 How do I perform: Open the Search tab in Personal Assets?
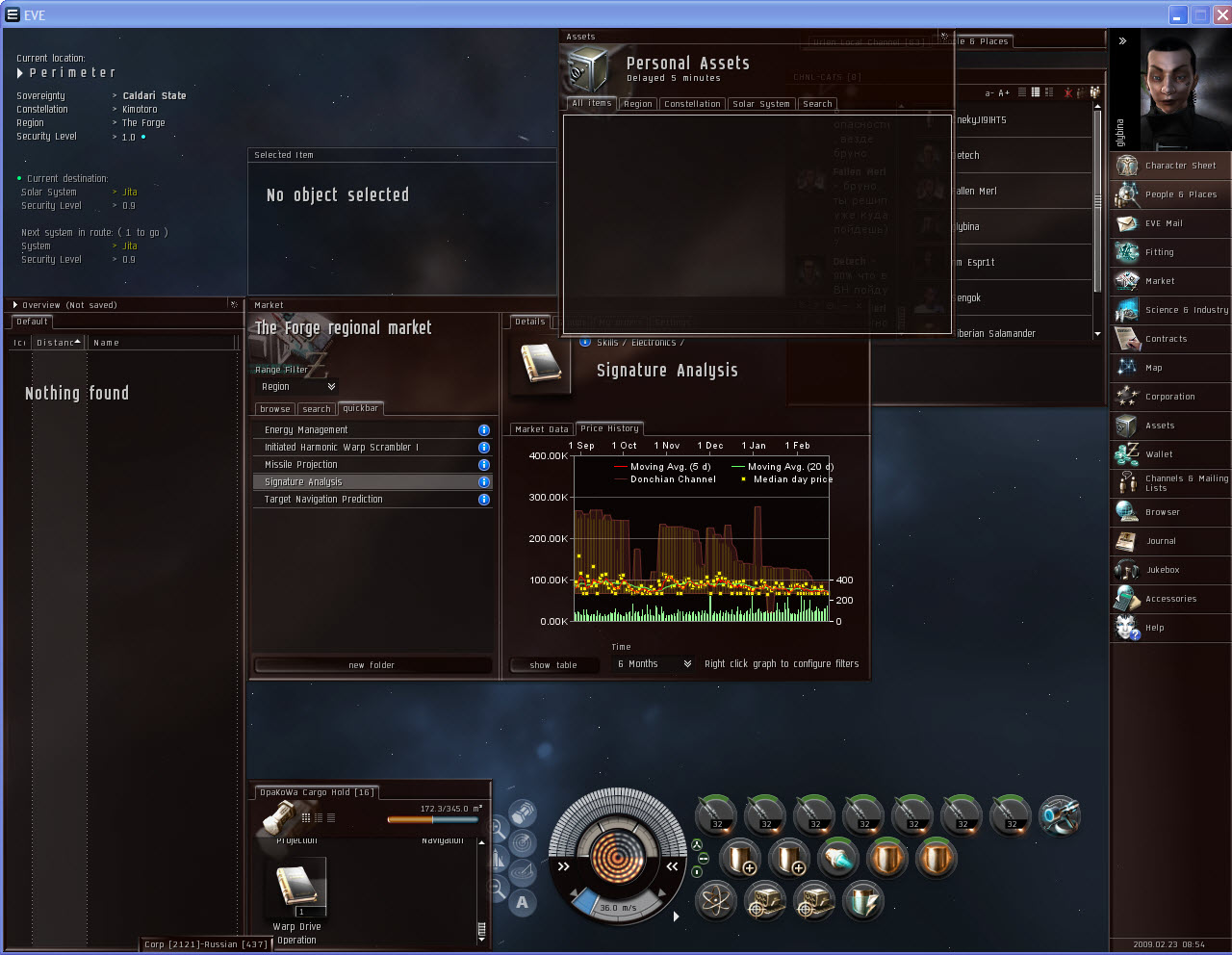click(x=817, y=104)
